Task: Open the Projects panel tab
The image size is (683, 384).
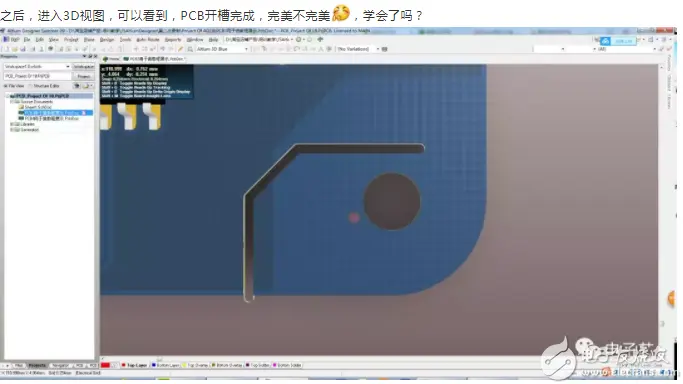Action: click(x=37, y=366)
